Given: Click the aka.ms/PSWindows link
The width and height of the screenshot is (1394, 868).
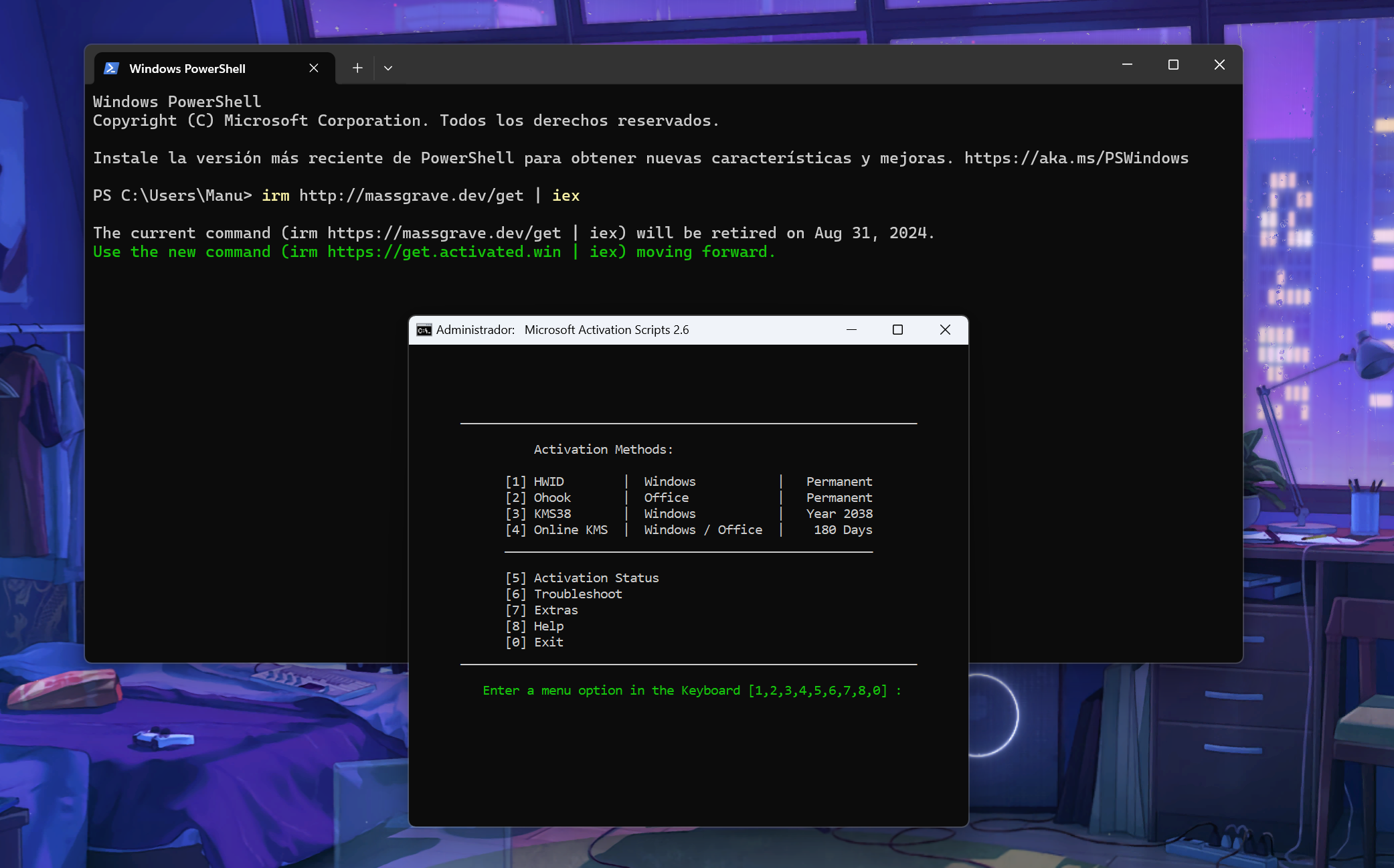Looking at the screenshot, I should tap(1076, 159).
